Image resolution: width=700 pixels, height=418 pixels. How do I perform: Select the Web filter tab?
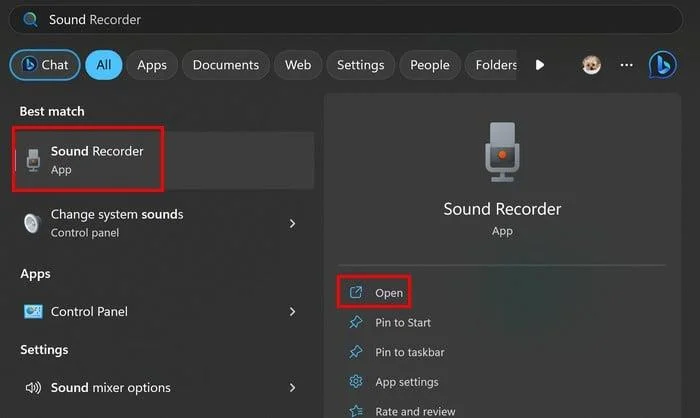(298, 65)
